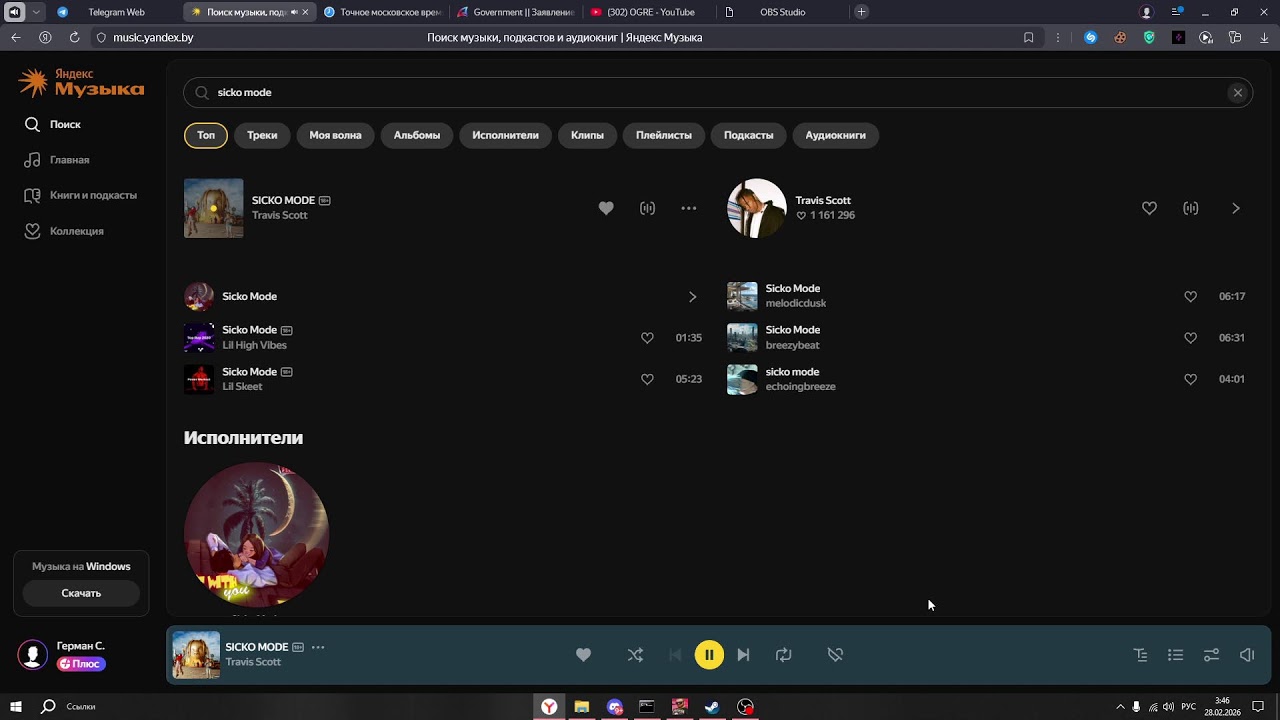Toggle repeat mode in the player
Viewport: 1280px width, 720px height.
click(784, 655)
